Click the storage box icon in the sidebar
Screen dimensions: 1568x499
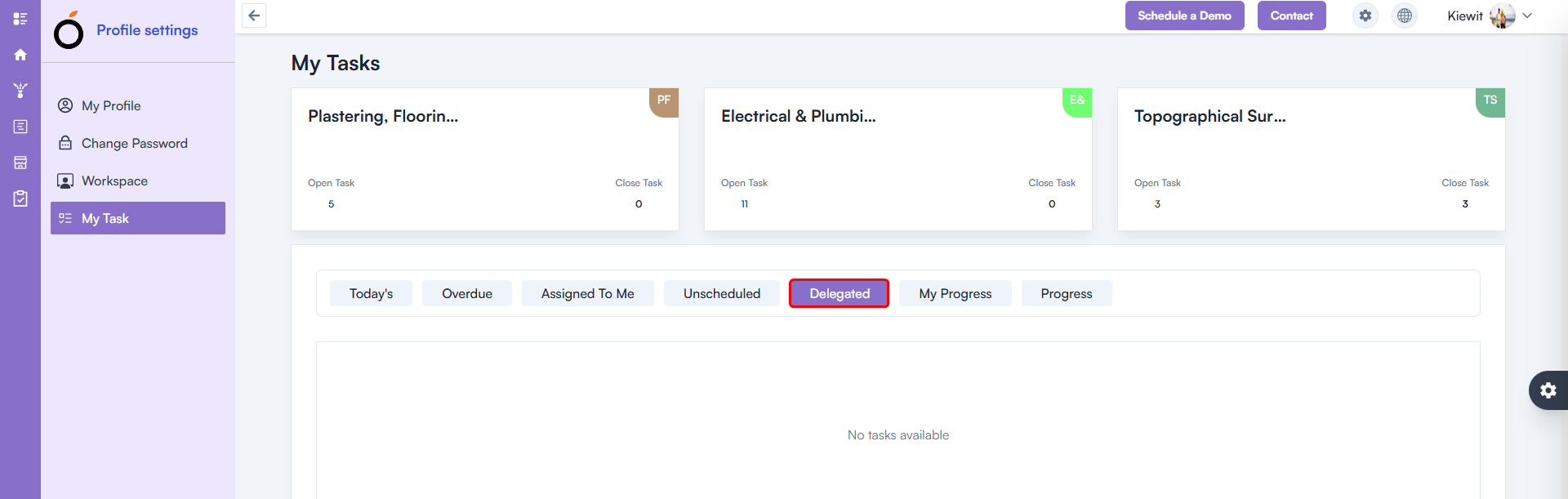click(20, 163)
